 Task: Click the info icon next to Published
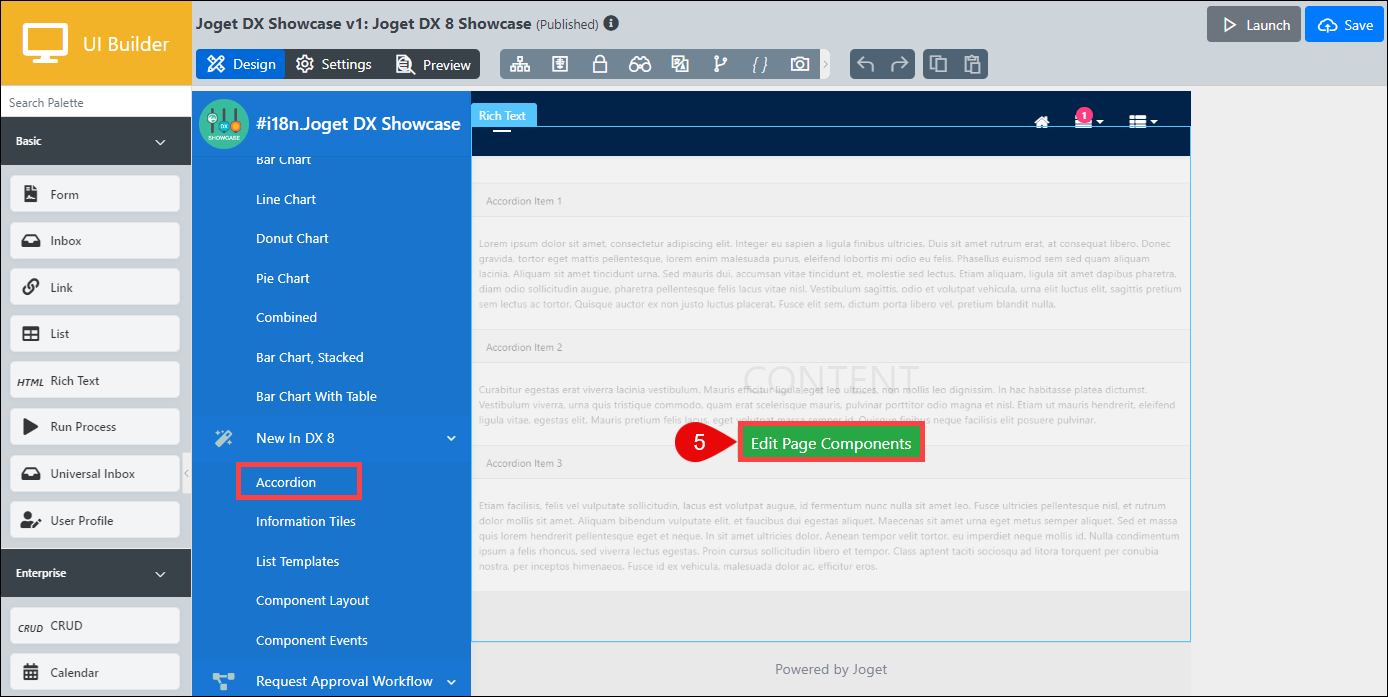click(x=611, y=23)
